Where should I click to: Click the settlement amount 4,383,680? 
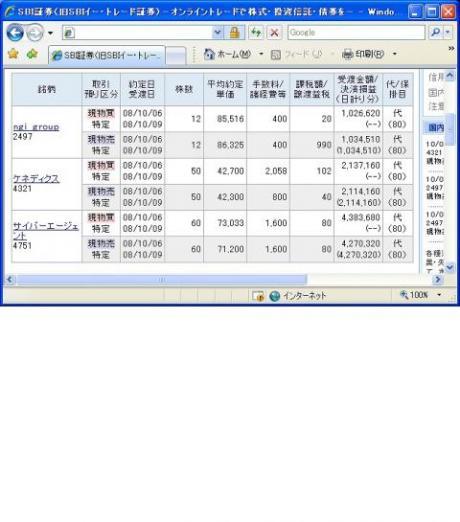click(361, 218)
